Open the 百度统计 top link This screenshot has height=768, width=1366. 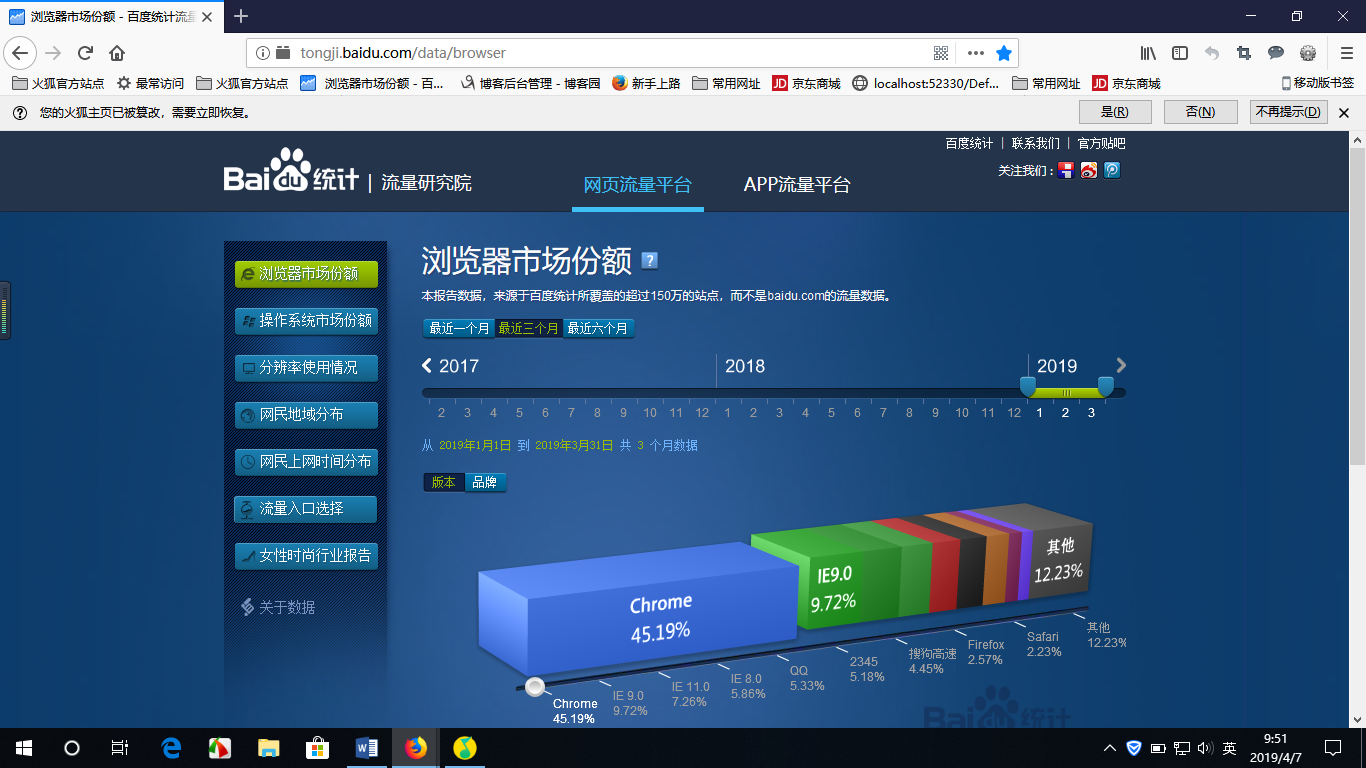pos(969,144)
